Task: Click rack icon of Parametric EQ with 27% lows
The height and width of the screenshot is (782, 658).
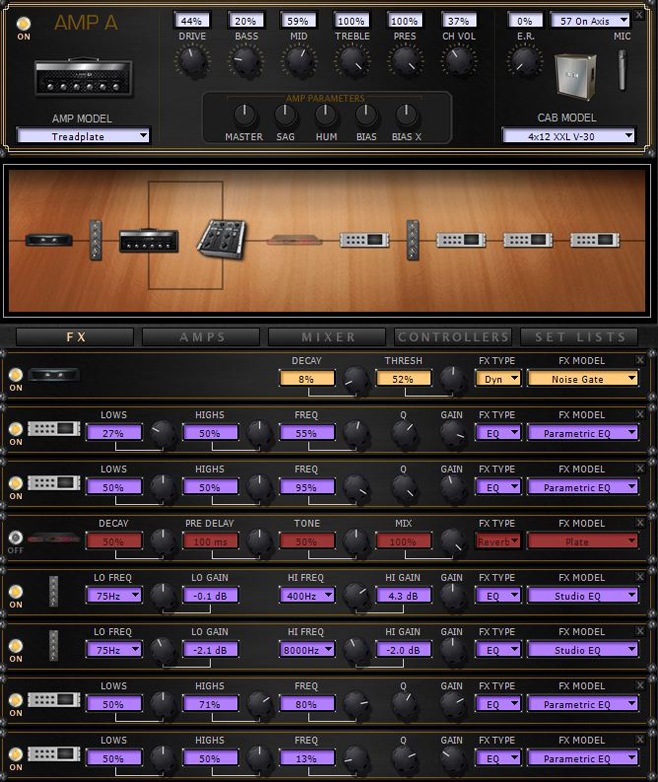Action: coord(54,429)
